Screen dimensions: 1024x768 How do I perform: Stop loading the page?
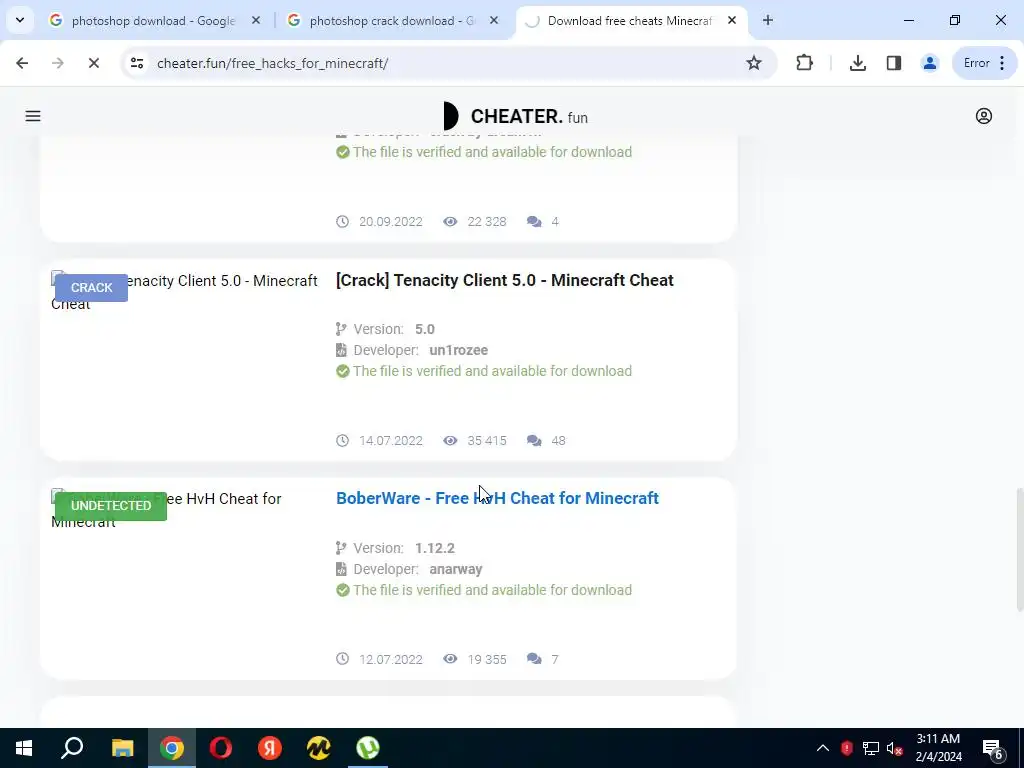(x=93, y=63)
